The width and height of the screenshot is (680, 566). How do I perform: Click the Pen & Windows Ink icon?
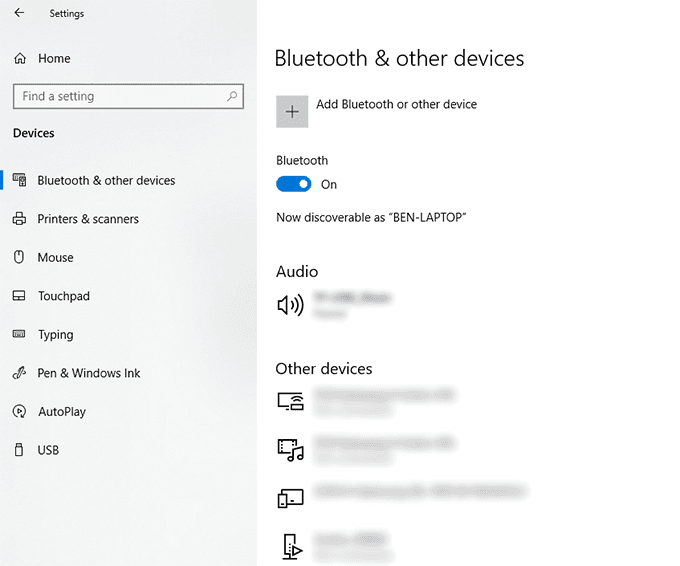(x=19, y=373)
